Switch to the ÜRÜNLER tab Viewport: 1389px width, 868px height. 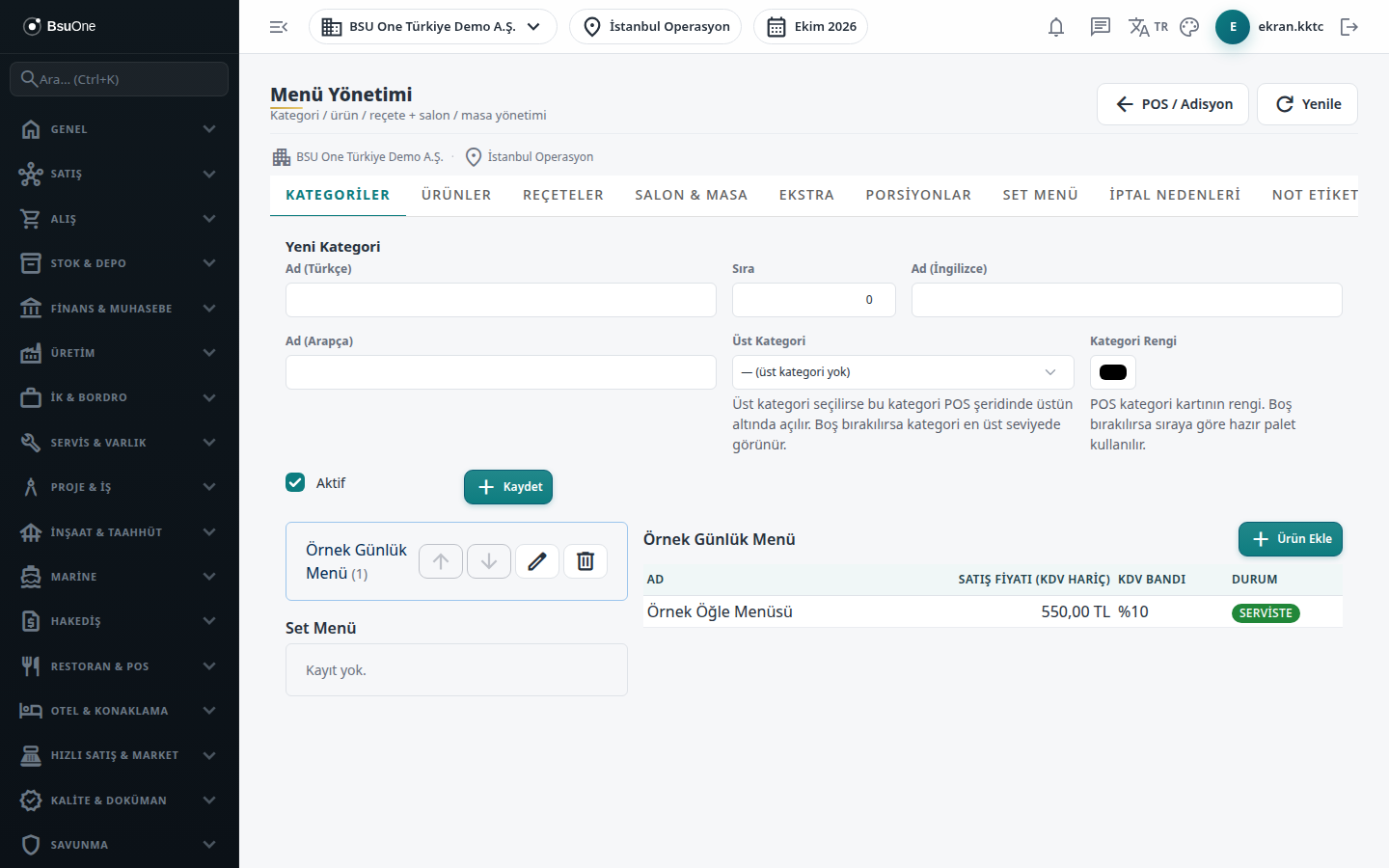click(x=456, y=195)
